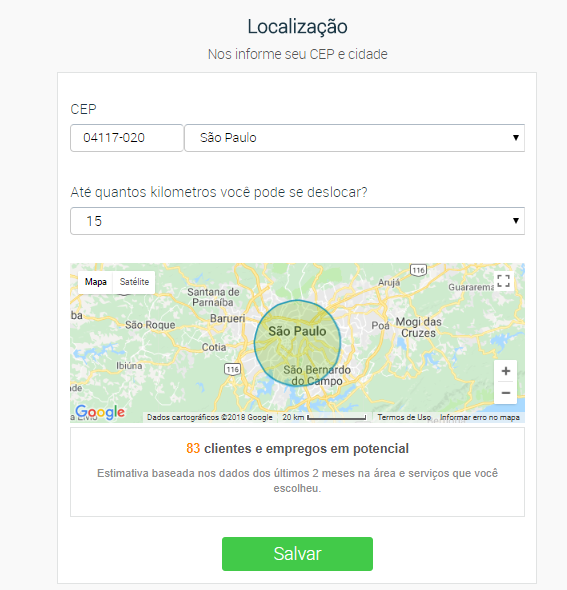Viewport: 567px width, 590px height.
Task: Open the Termos de Uso link
Action: (404, 417)
